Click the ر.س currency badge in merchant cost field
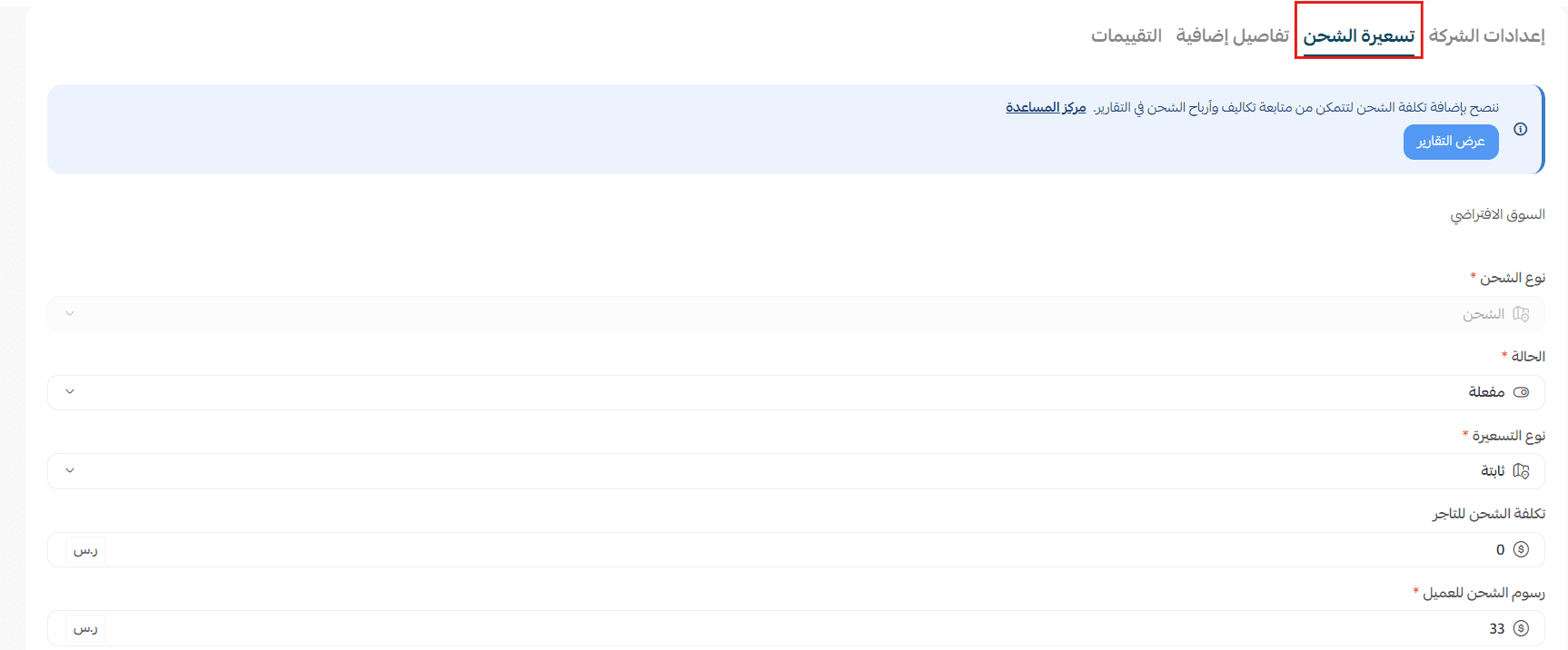Image resolution: width=1568 pixels, height=650 pixels. click(x=85, y=550)
